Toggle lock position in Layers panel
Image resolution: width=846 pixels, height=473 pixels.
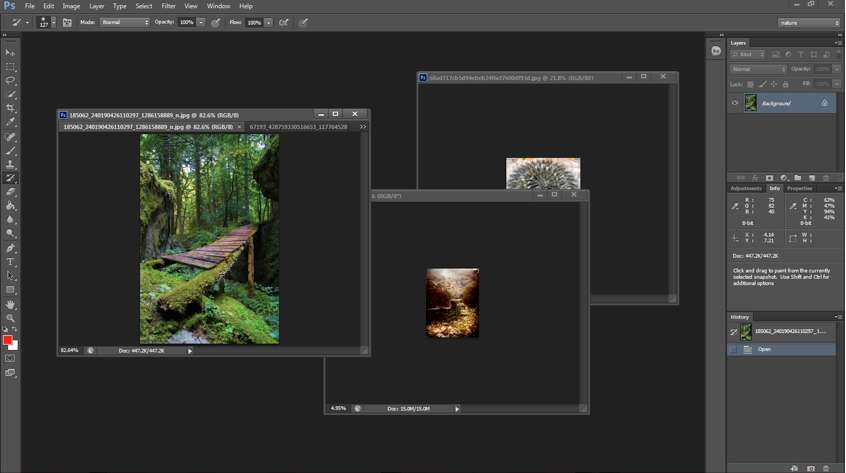[x=774, y=84]
